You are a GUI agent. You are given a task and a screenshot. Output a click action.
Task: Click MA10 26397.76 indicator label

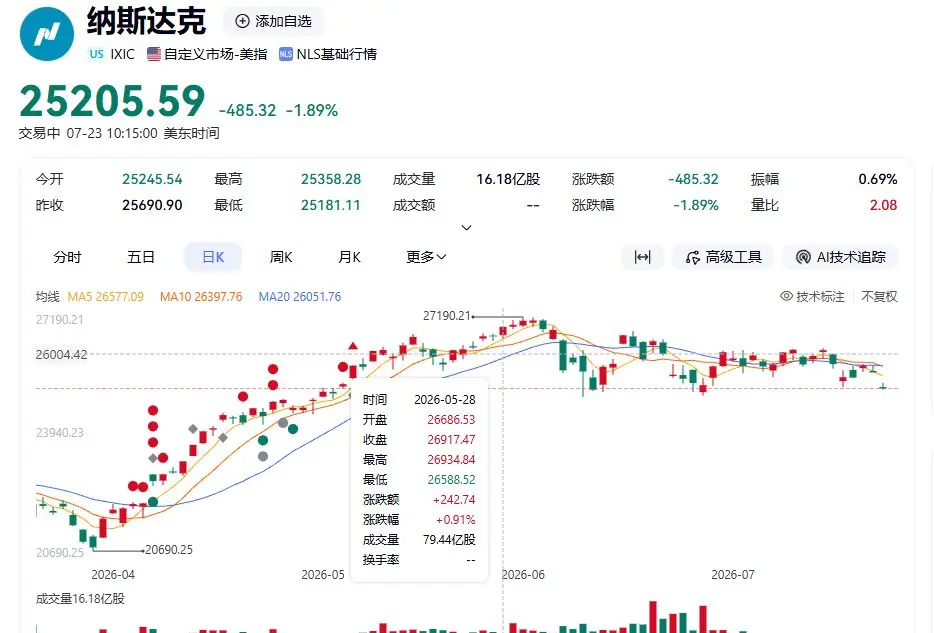click(x=201, y=297)
